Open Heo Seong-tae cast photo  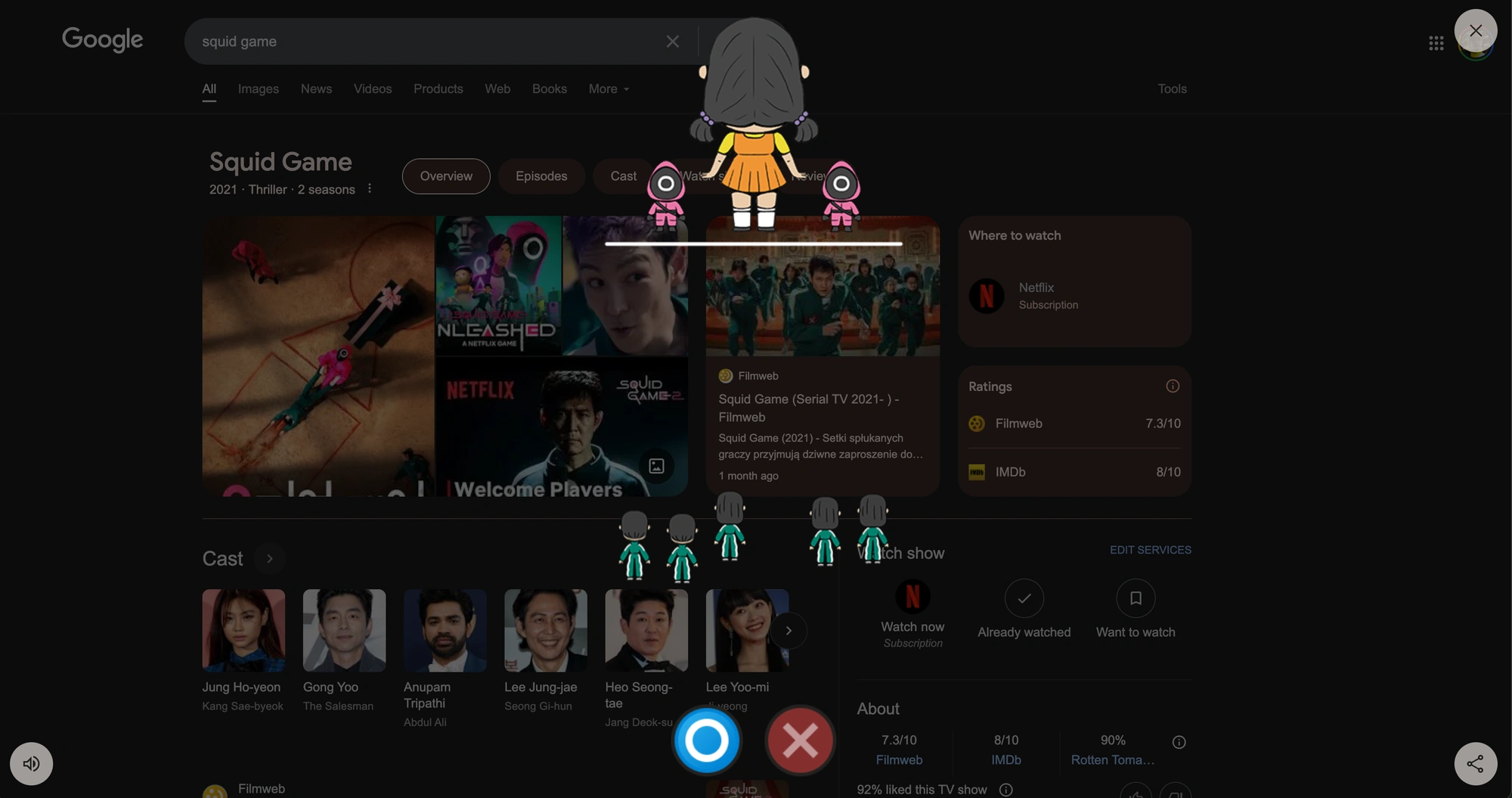[x=646, y=631]
